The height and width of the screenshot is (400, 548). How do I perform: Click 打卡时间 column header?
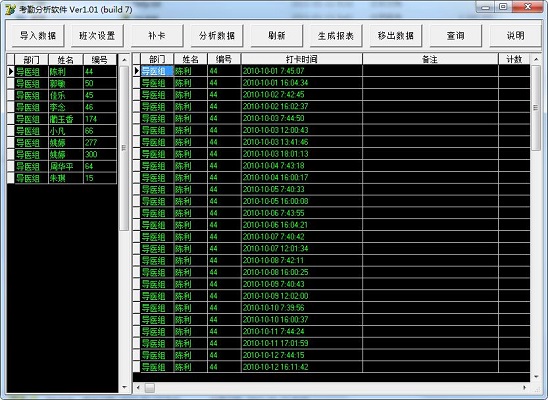coord(302,59)
